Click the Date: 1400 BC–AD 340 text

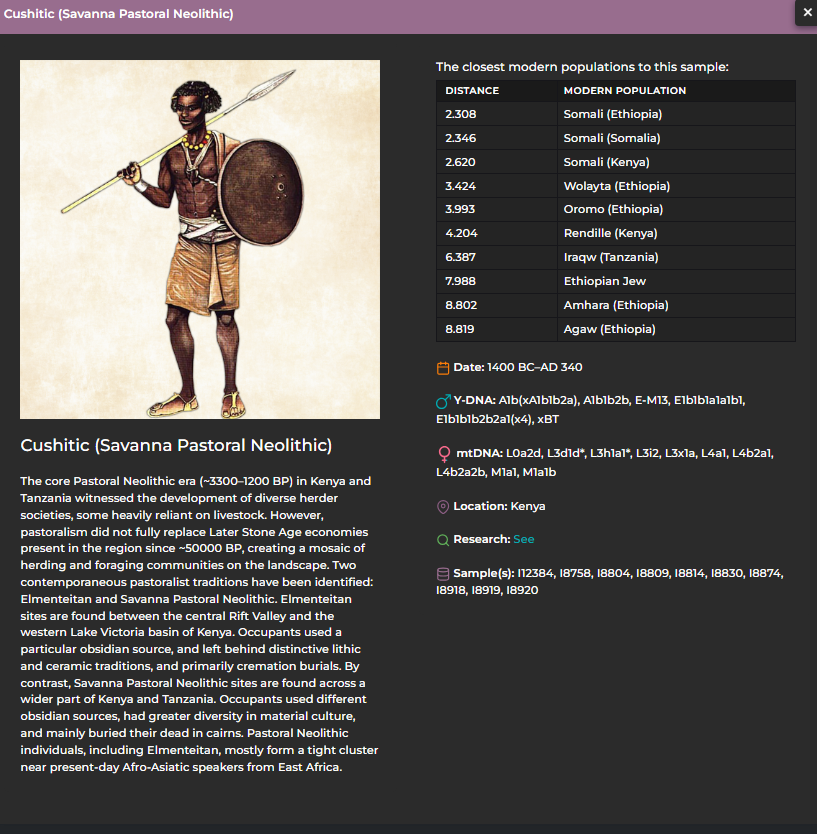[x=518, y=368]
